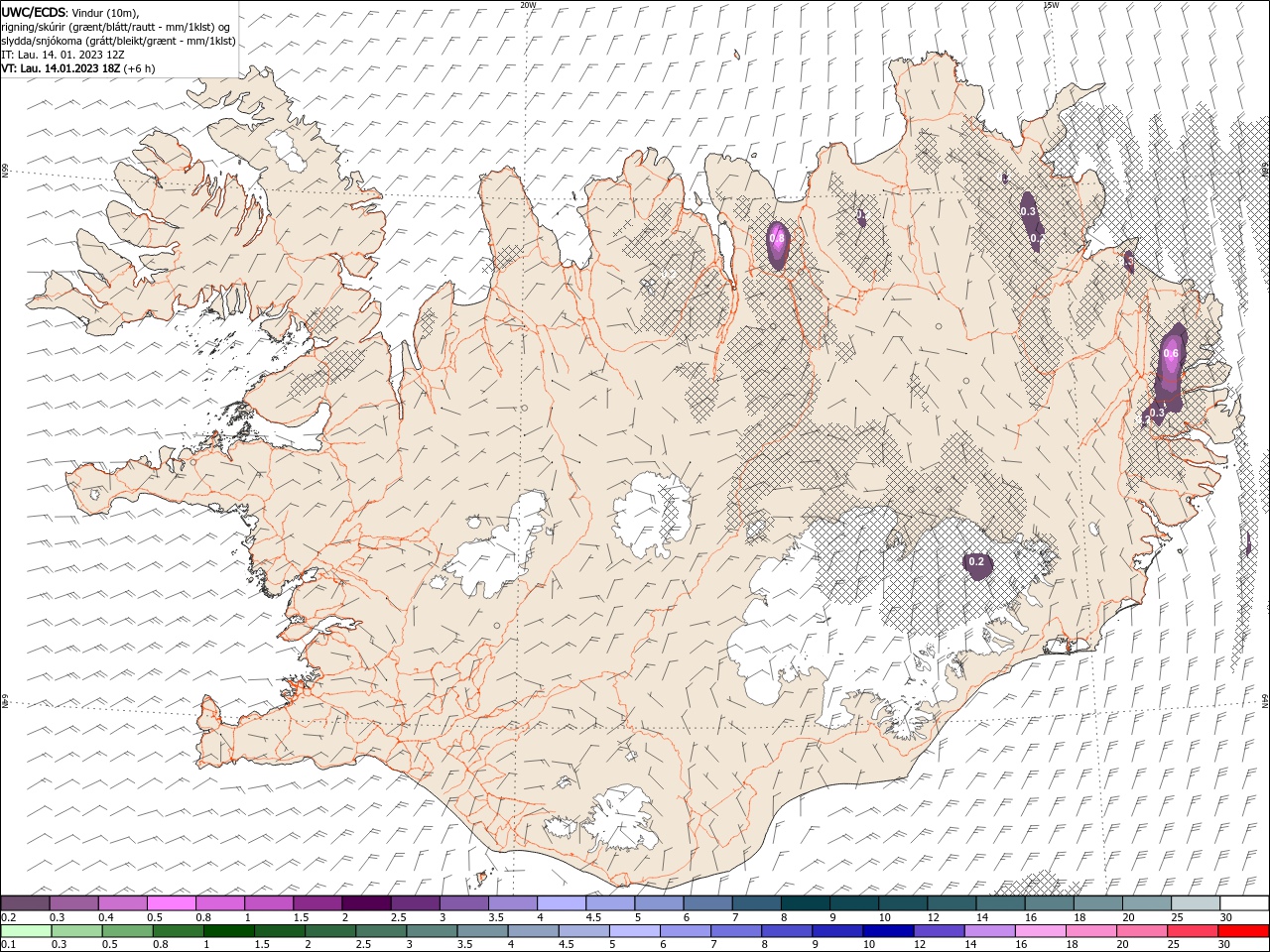This screenshot has height=952, width=1270.
Task: Pick the darkest purple 2 swatch, upper legend row
Action: pos(365,903)
